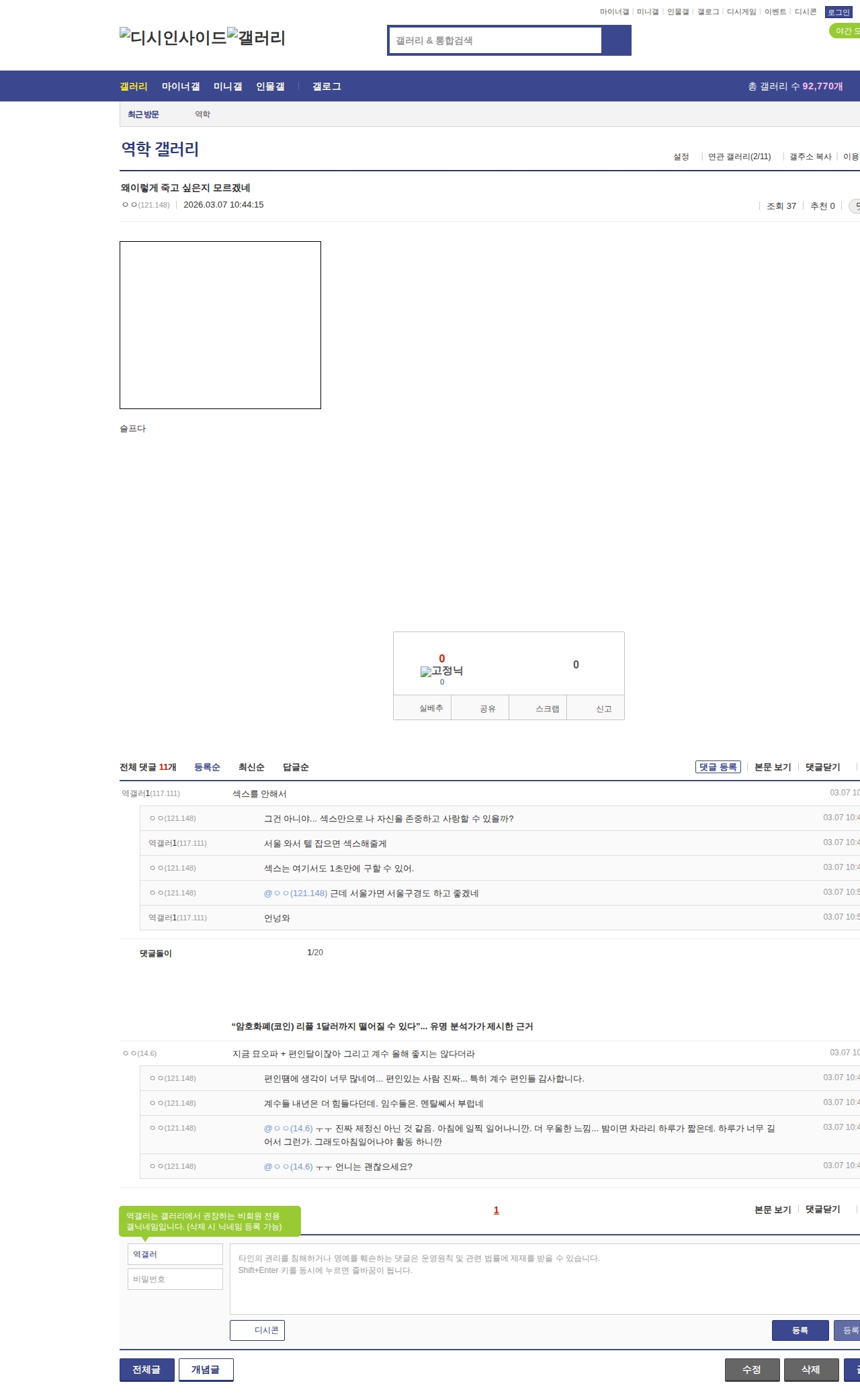
Task: Select 인물갤 in the blue navigation bar
Action: point(270,86)
